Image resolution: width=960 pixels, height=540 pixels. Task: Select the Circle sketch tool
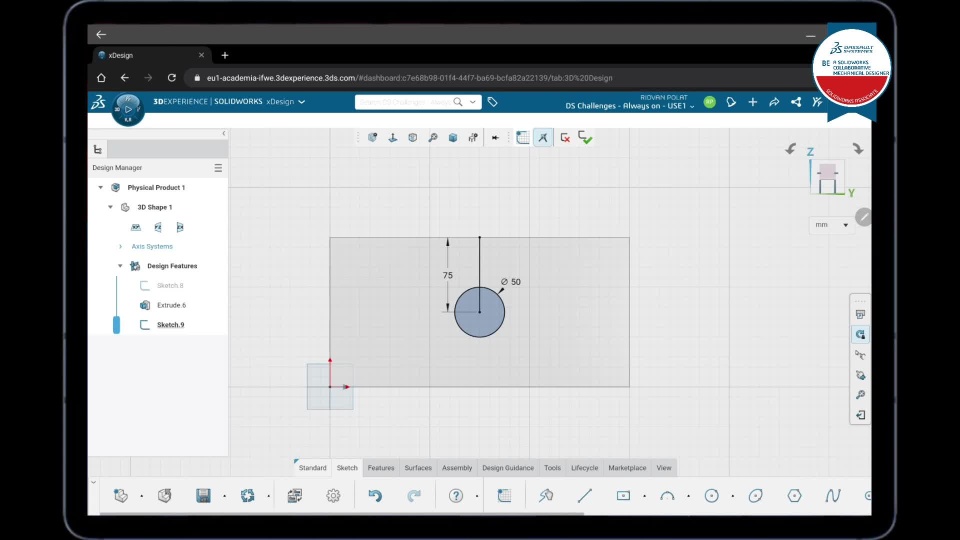[x=711, y=495]
